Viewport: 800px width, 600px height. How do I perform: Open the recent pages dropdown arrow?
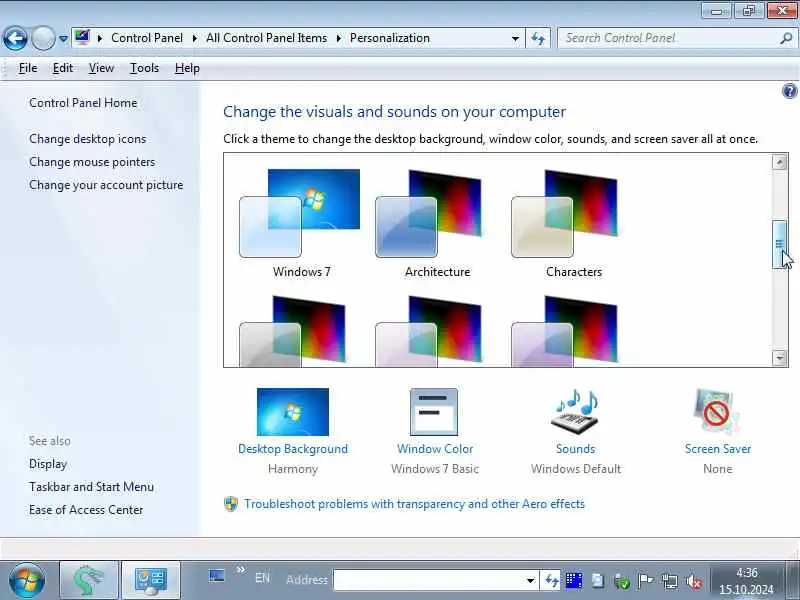tap(63, 38)
